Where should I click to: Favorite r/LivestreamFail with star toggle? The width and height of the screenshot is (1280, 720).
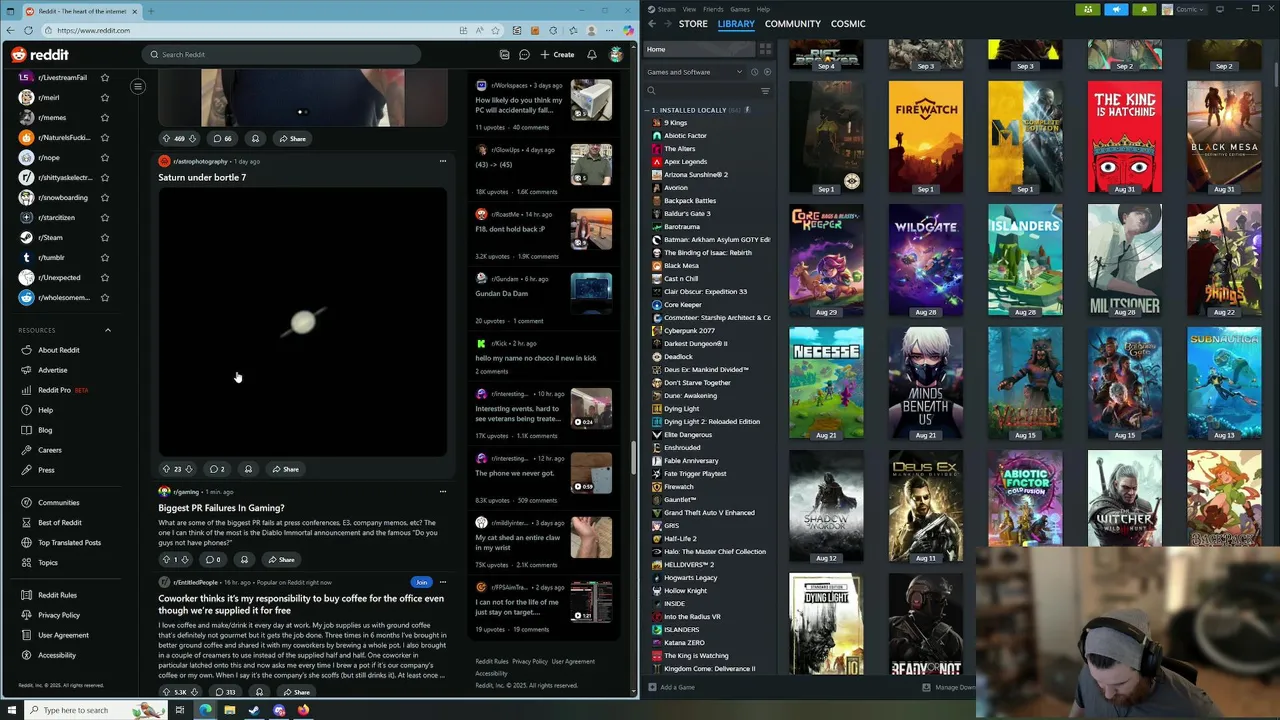105,77
